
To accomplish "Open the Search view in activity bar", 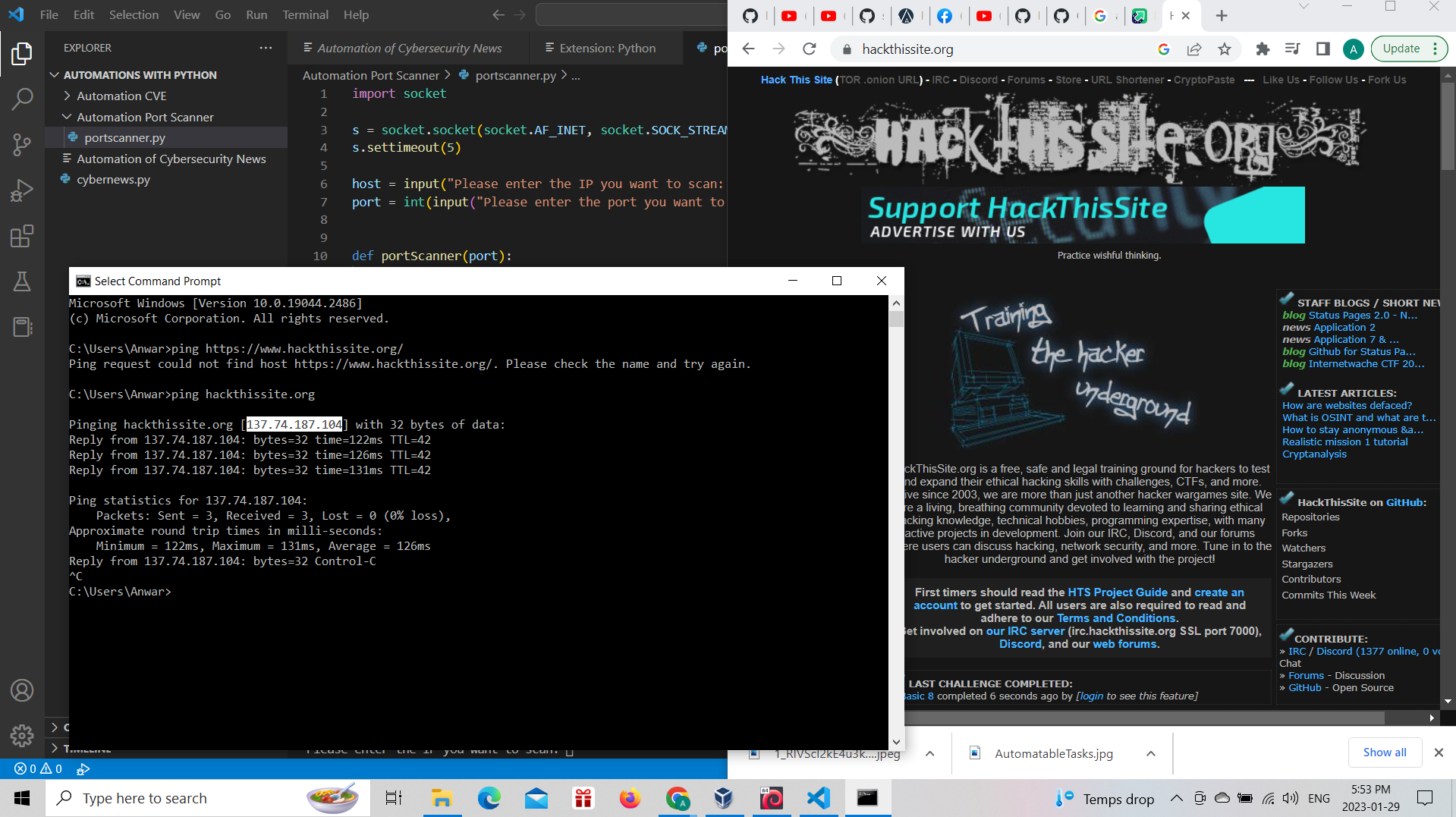I will 22,99.
